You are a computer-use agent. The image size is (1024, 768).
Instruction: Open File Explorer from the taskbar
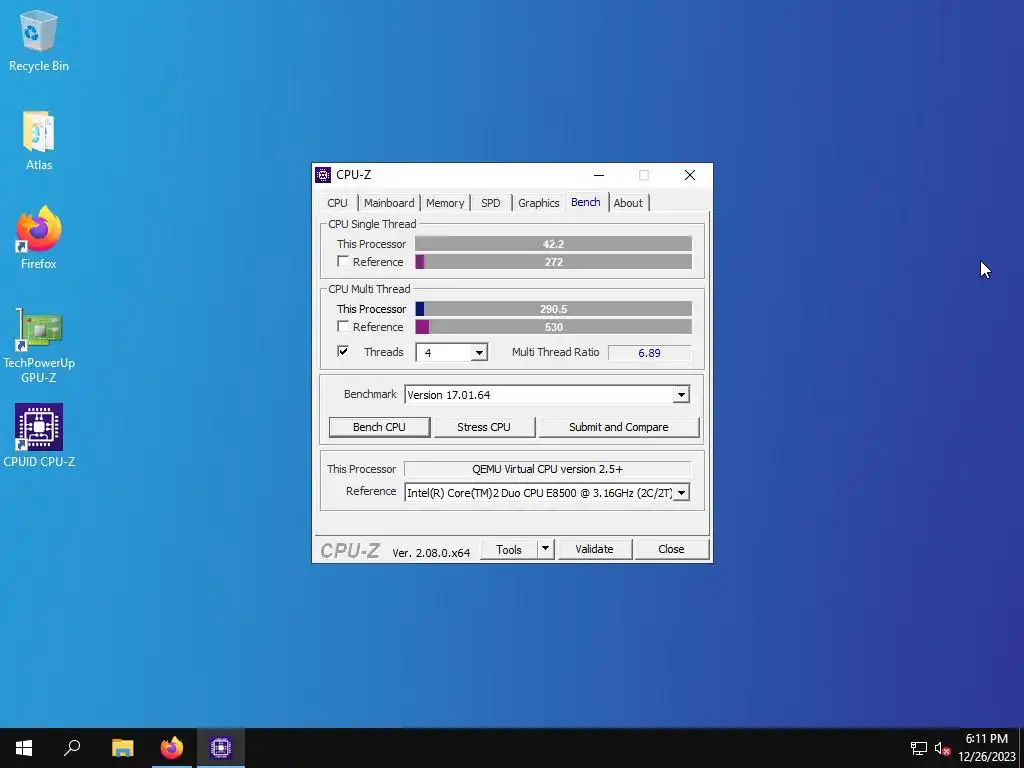122,748
